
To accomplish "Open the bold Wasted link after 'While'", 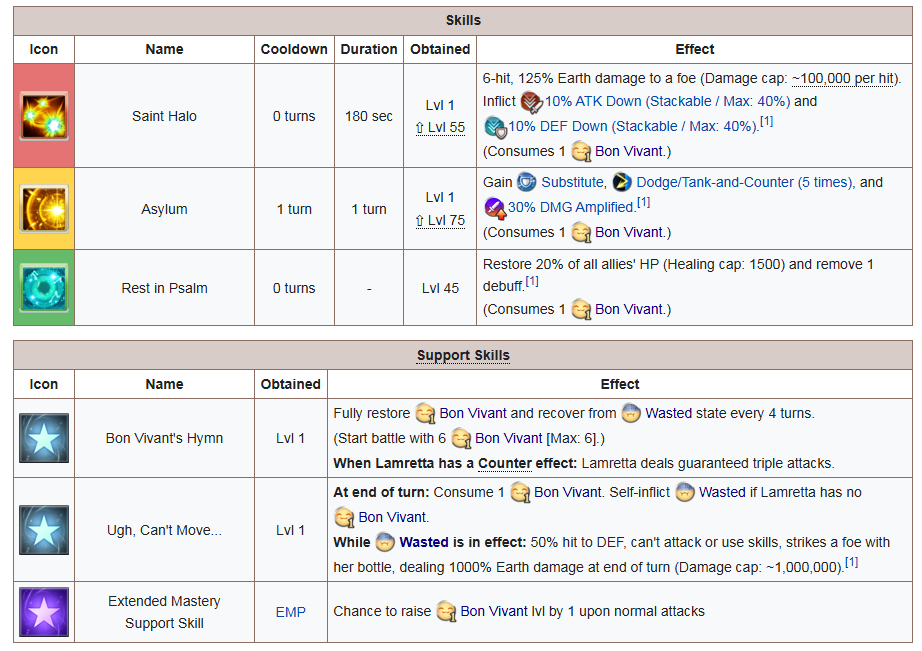I will tap(423, 542).
